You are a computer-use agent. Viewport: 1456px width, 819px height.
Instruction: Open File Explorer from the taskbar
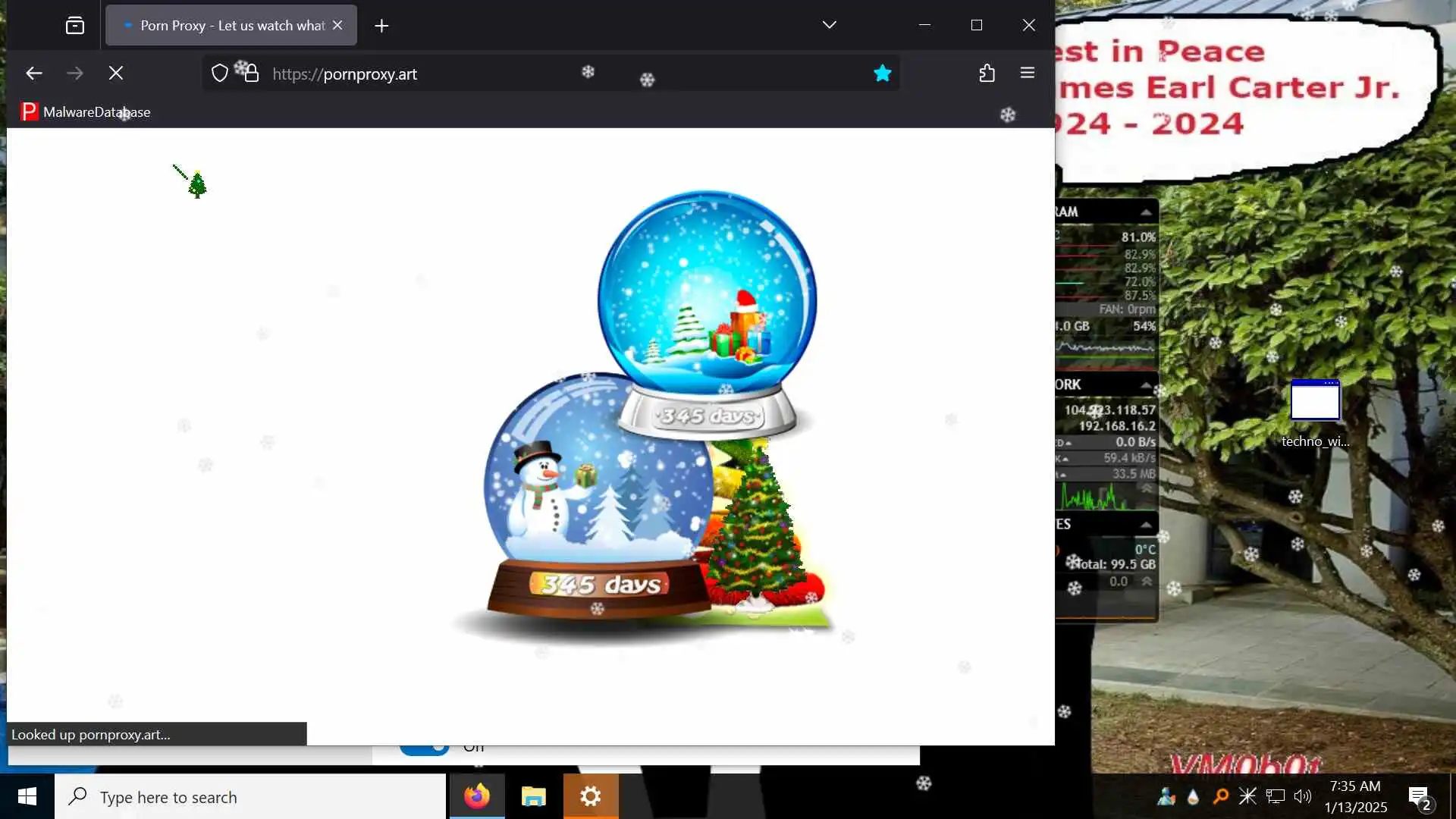point(534,796)
